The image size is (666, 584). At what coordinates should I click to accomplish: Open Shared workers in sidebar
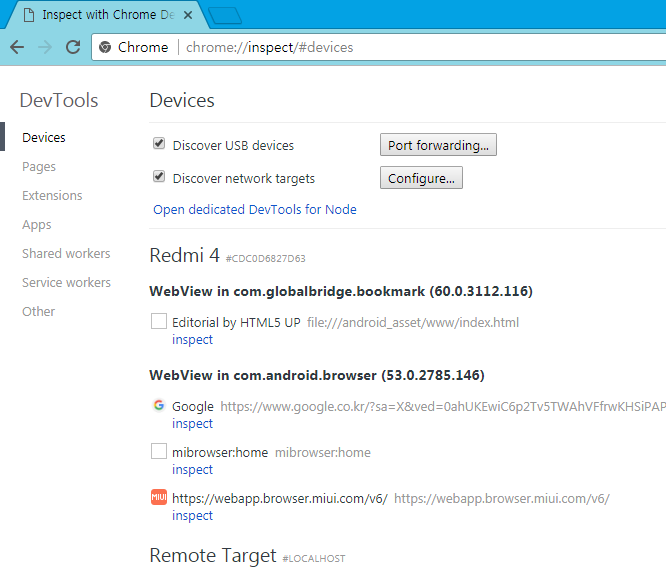pyautogui.click(x=66, y=253)
